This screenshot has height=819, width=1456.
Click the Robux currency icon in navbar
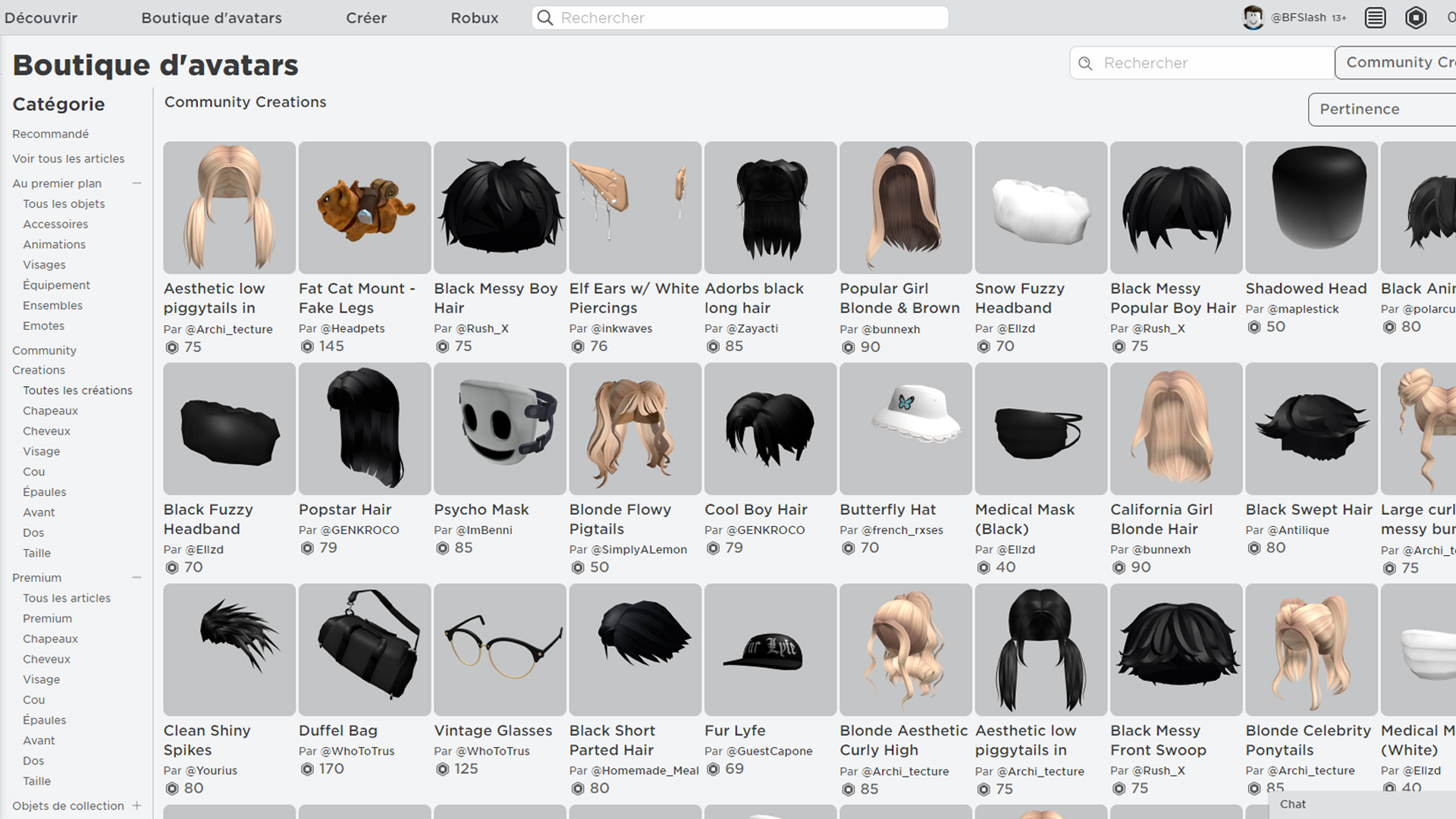pos(1418,17)
